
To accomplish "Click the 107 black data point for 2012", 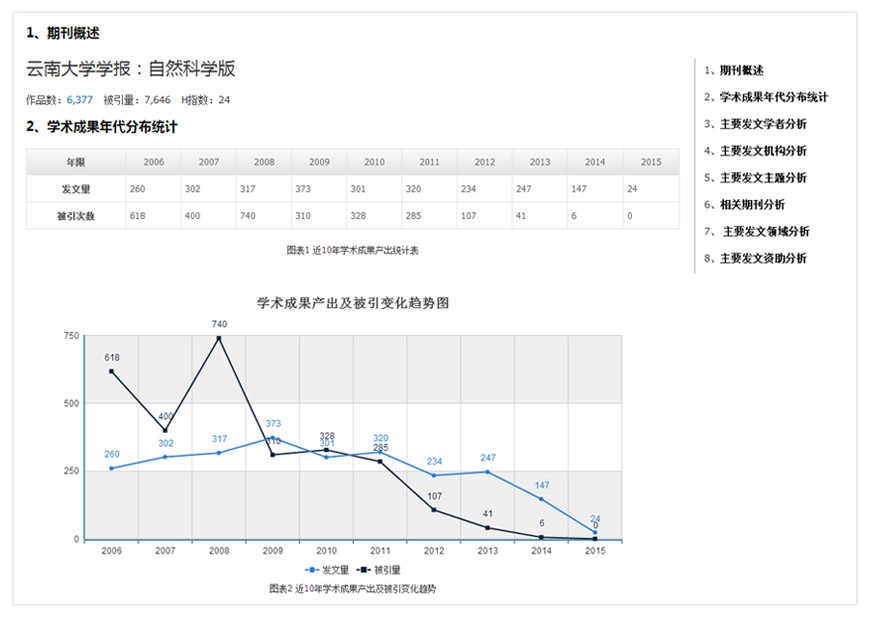I will point(434,510).
